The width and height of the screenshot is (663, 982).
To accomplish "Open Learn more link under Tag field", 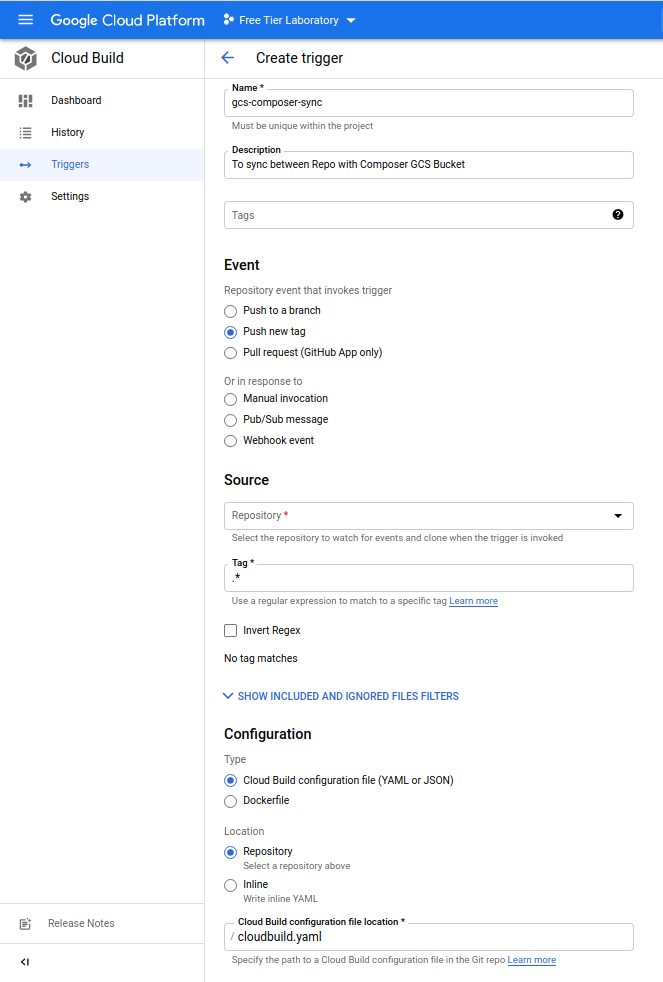I will (473, 601).
